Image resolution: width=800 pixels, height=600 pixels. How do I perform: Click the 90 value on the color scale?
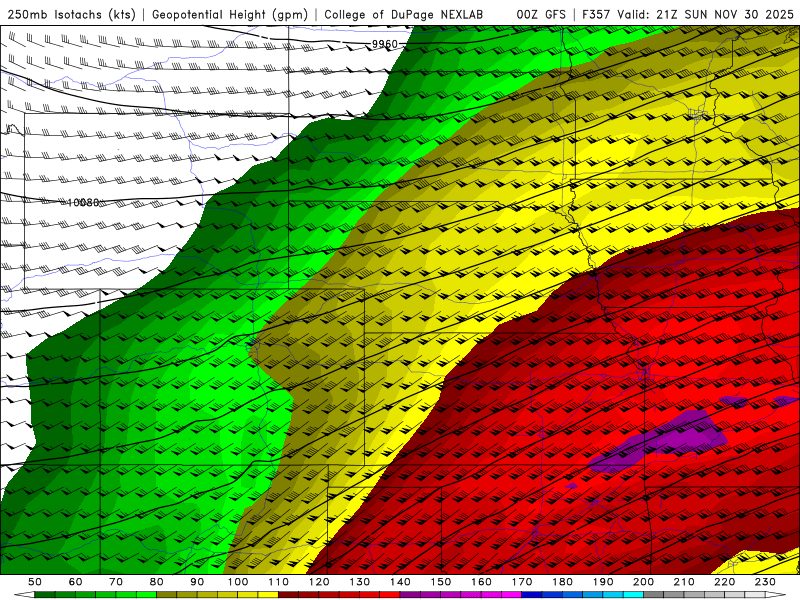coord(197,582)
